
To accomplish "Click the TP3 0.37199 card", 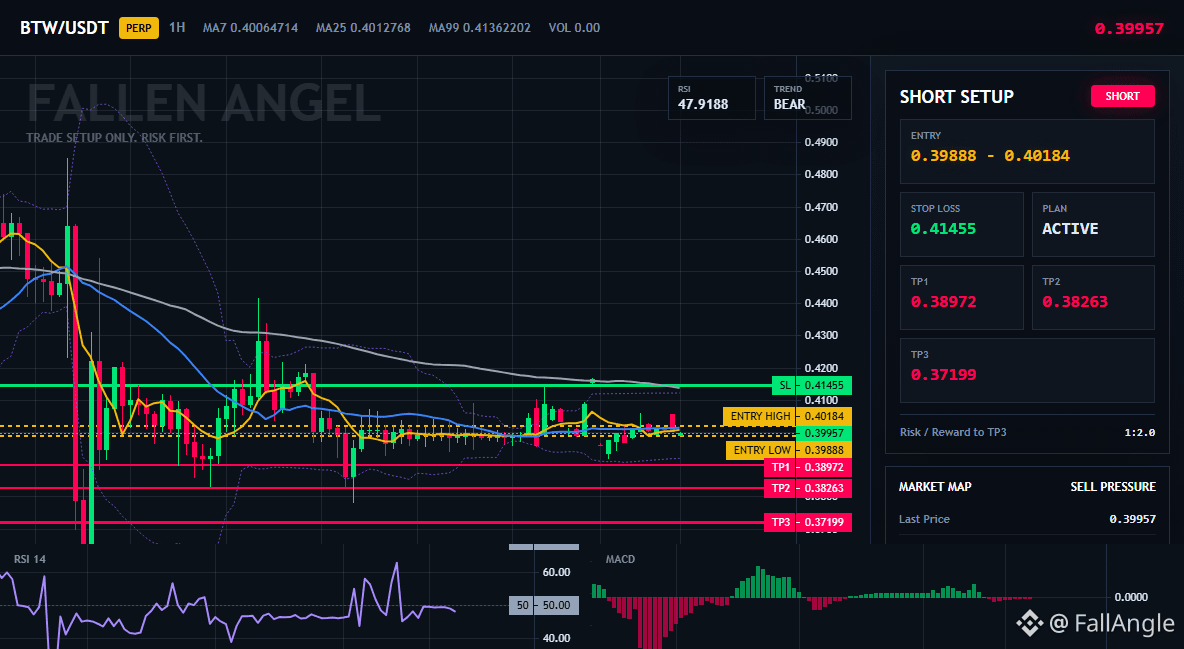I will click(x=1027, y=370).
